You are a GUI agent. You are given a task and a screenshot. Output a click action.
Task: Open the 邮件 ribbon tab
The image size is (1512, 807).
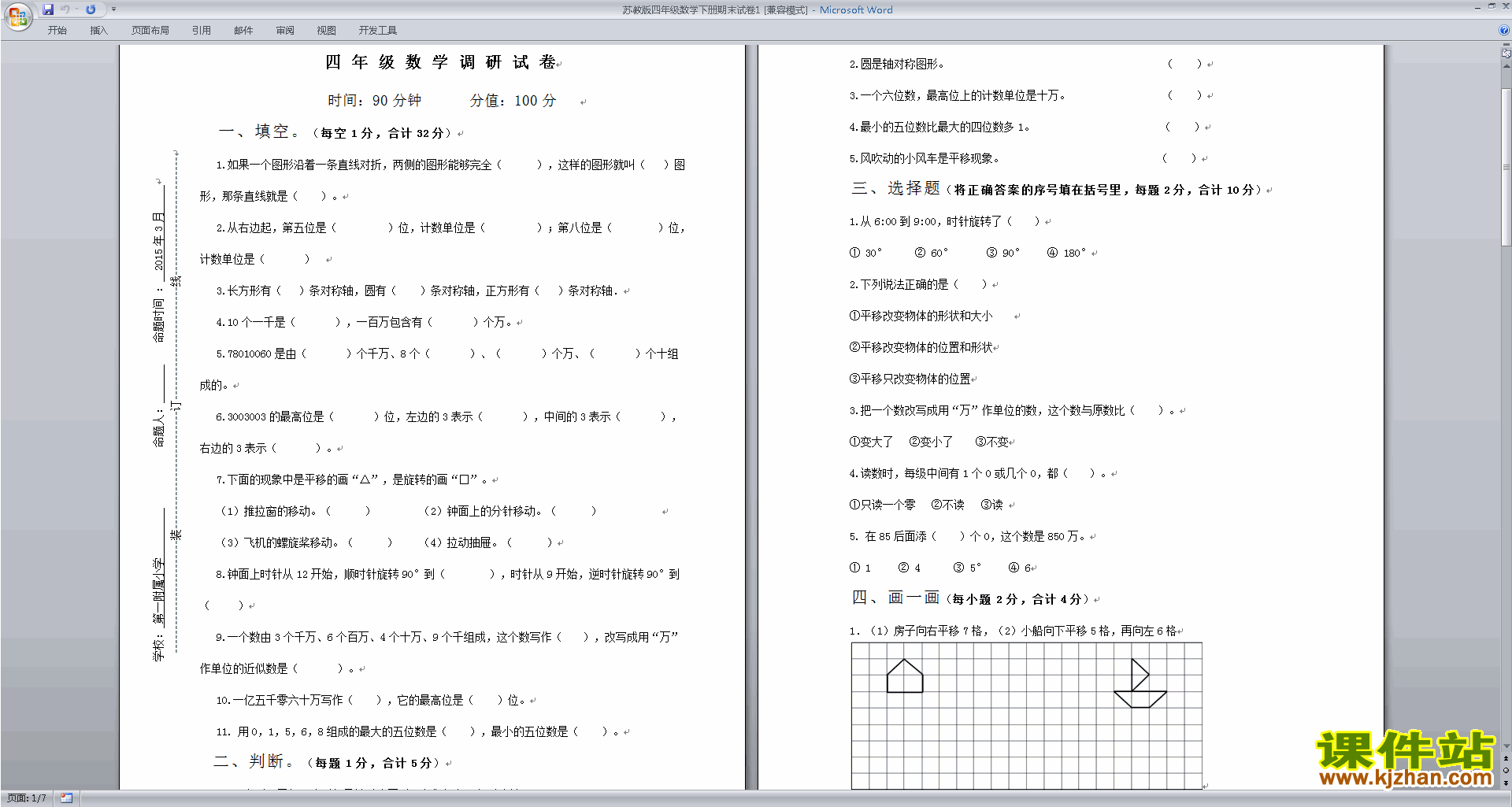pyautogui.click(x=243, y=30)
